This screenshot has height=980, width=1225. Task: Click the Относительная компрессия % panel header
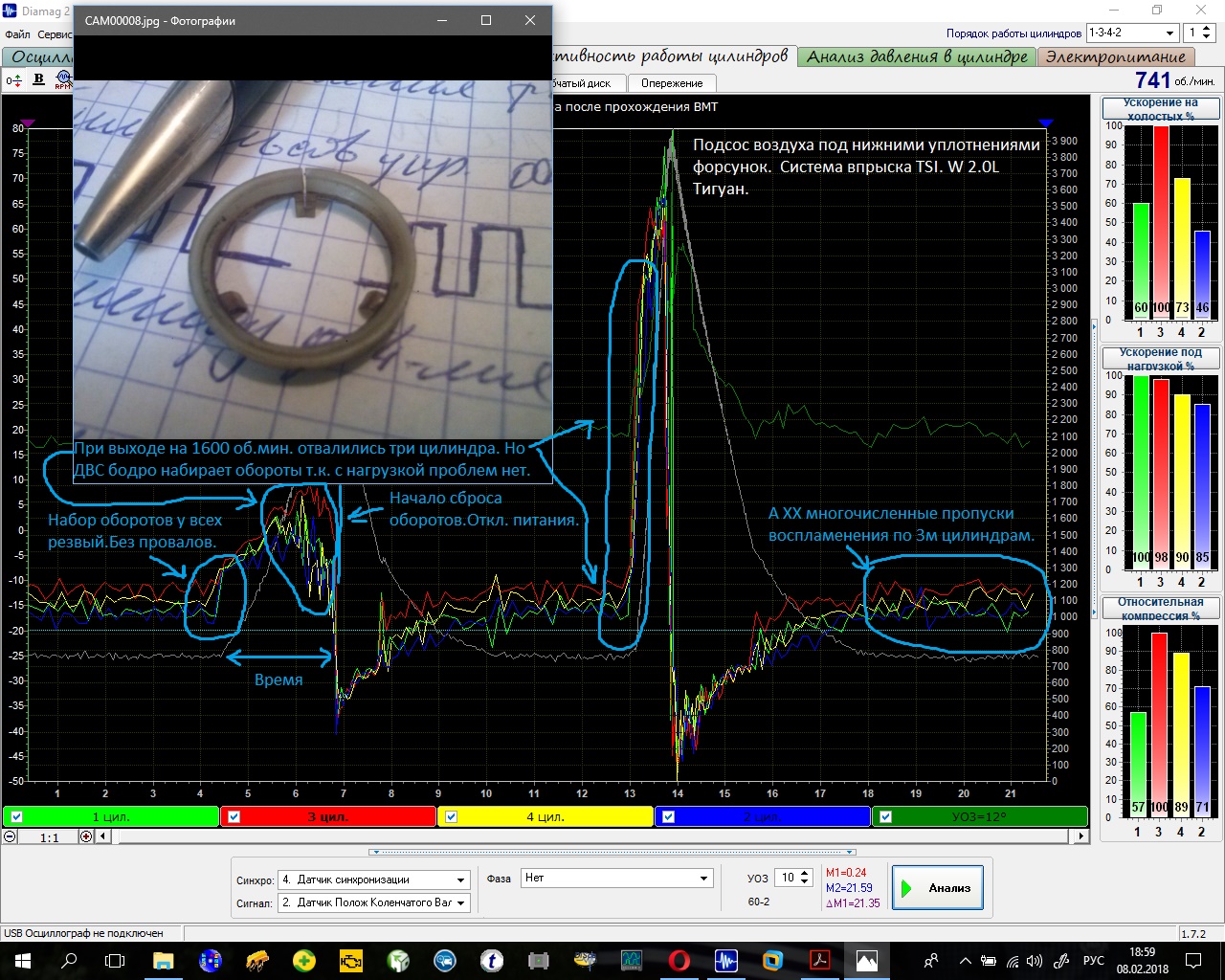(1161, 608)
